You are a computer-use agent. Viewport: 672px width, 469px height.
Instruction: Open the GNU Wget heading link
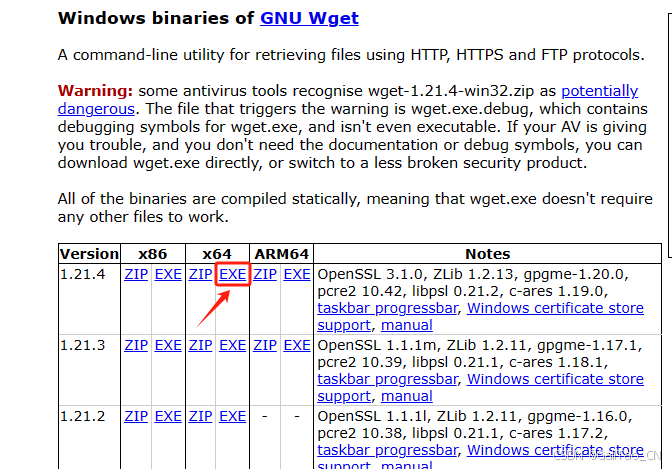(x=309, y=18)
